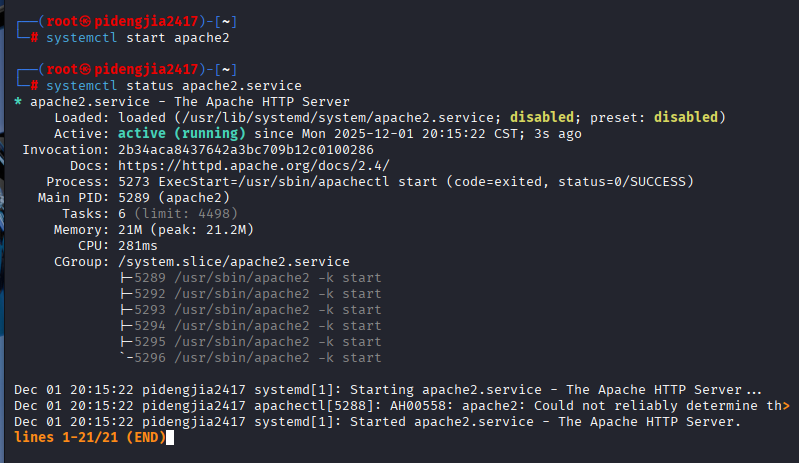This screenshot has height=463, width=799.
Task: Click the first yellow 'disabled' word in Loaded line
Action: click(x=549, y=117)
